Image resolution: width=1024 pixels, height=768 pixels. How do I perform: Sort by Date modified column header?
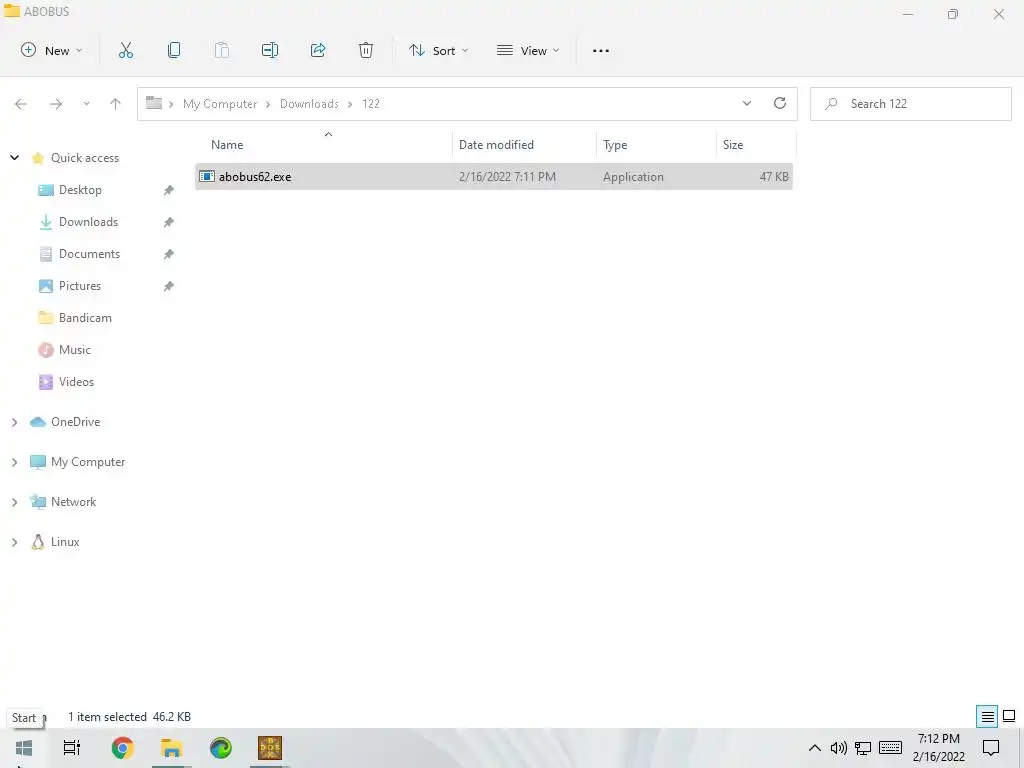pyautogui.click(x=496, y=145)
